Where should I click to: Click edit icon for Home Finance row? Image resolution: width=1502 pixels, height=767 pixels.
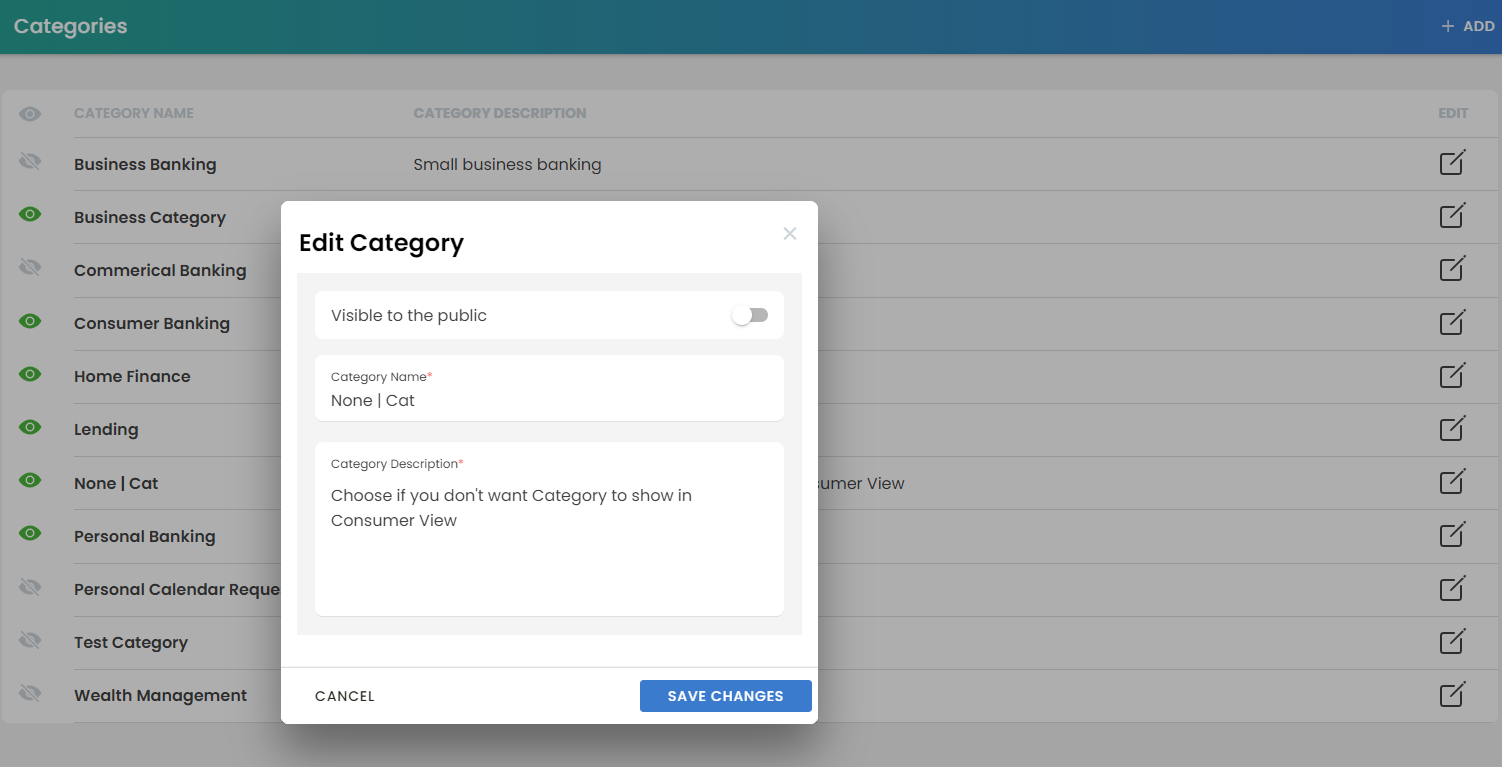pos(1452,375)
